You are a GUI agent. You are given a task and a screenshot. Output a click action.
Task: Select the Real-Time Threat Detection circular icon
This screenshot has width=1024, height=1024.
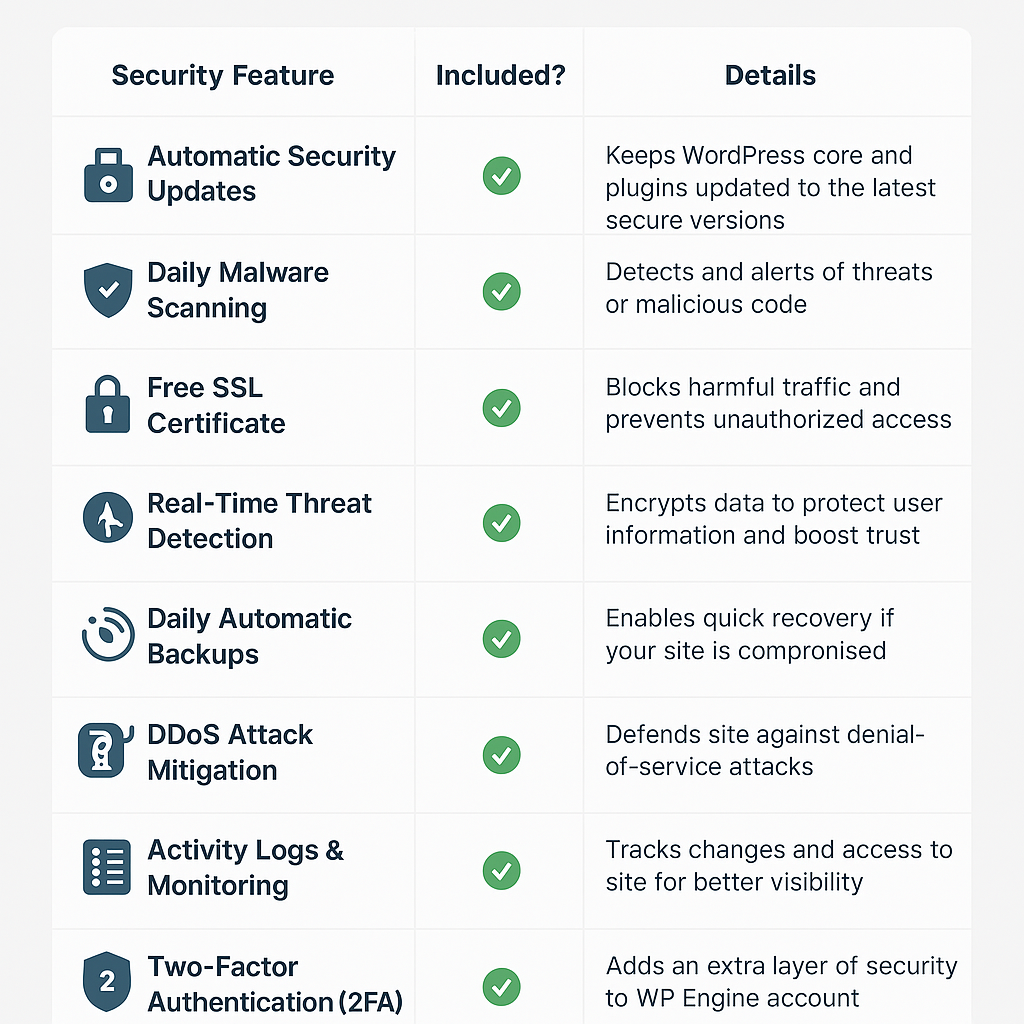pos(108,517)
